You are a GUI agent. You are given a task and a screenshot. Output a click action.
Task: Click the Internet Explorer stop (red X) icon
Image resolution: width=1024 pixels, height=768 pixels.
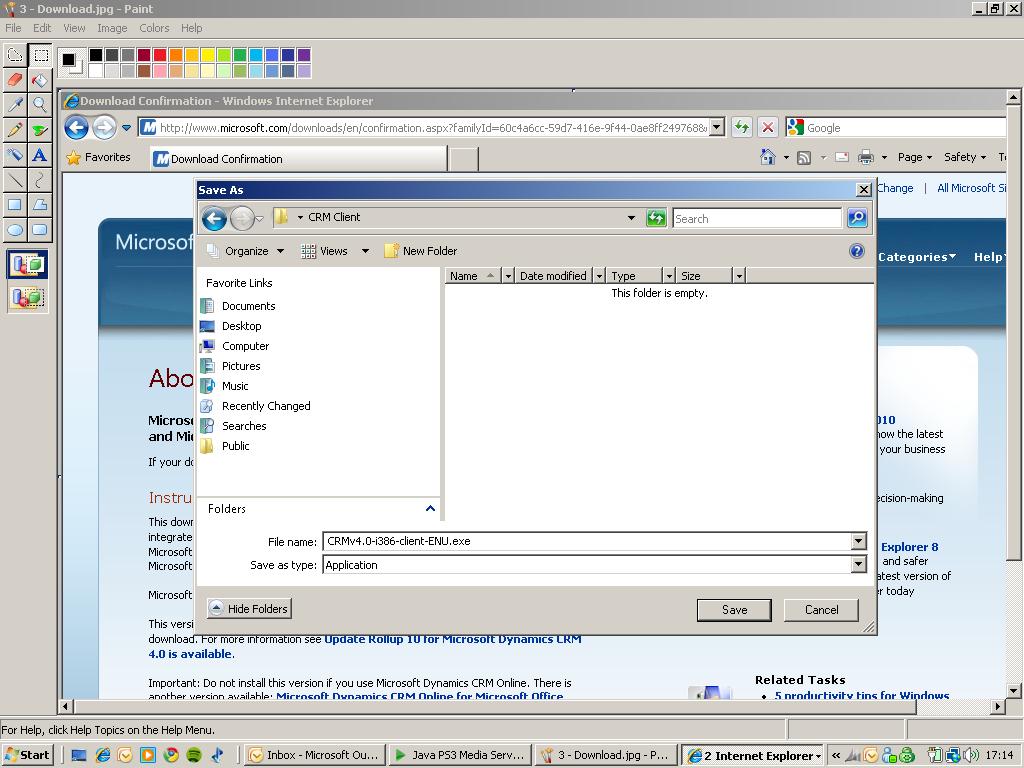(768, 127)
